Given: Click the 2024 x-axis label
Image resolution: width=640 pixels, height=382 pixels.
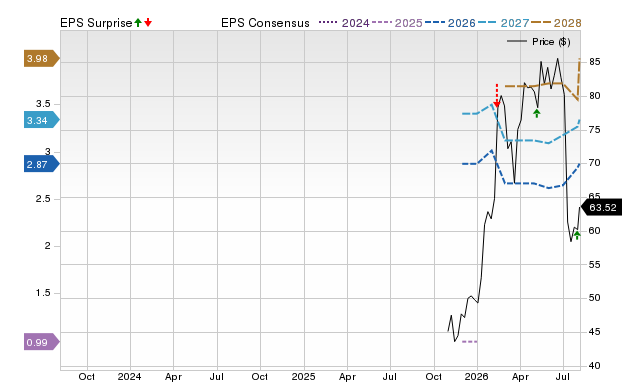Looking at the screenshot, I should pyautogui.click(x=129, y=376).
